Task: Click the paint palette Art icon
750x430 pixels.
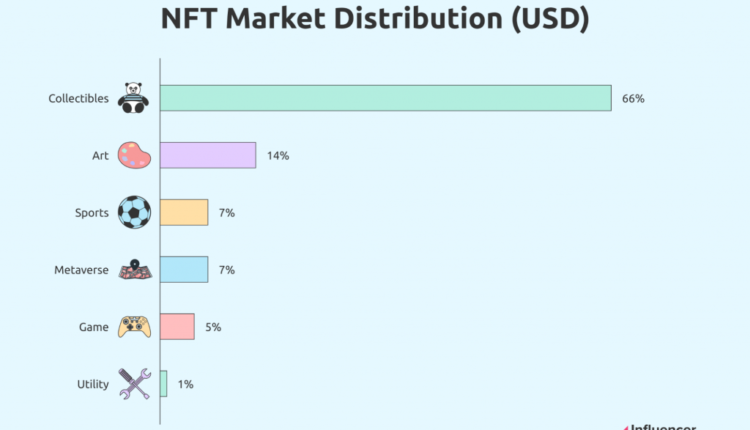Action: point(134,155)
